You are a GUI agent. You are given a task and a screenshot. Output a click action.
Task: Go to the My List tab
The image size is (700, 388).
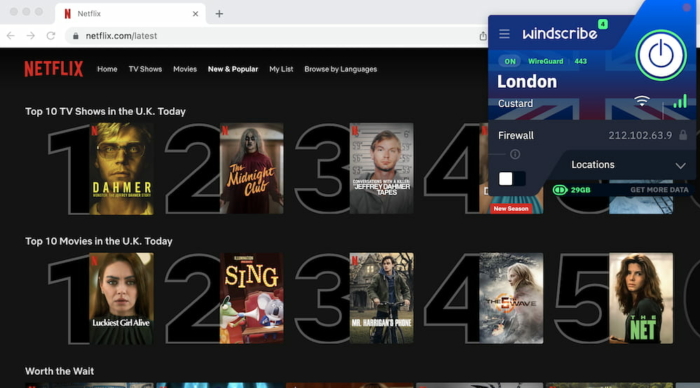pos(281,69)
